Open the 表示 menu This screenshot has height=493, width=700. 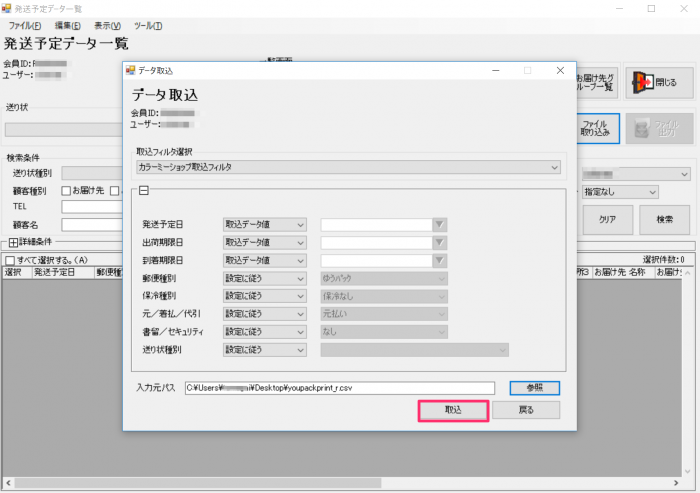coord(107,25)
